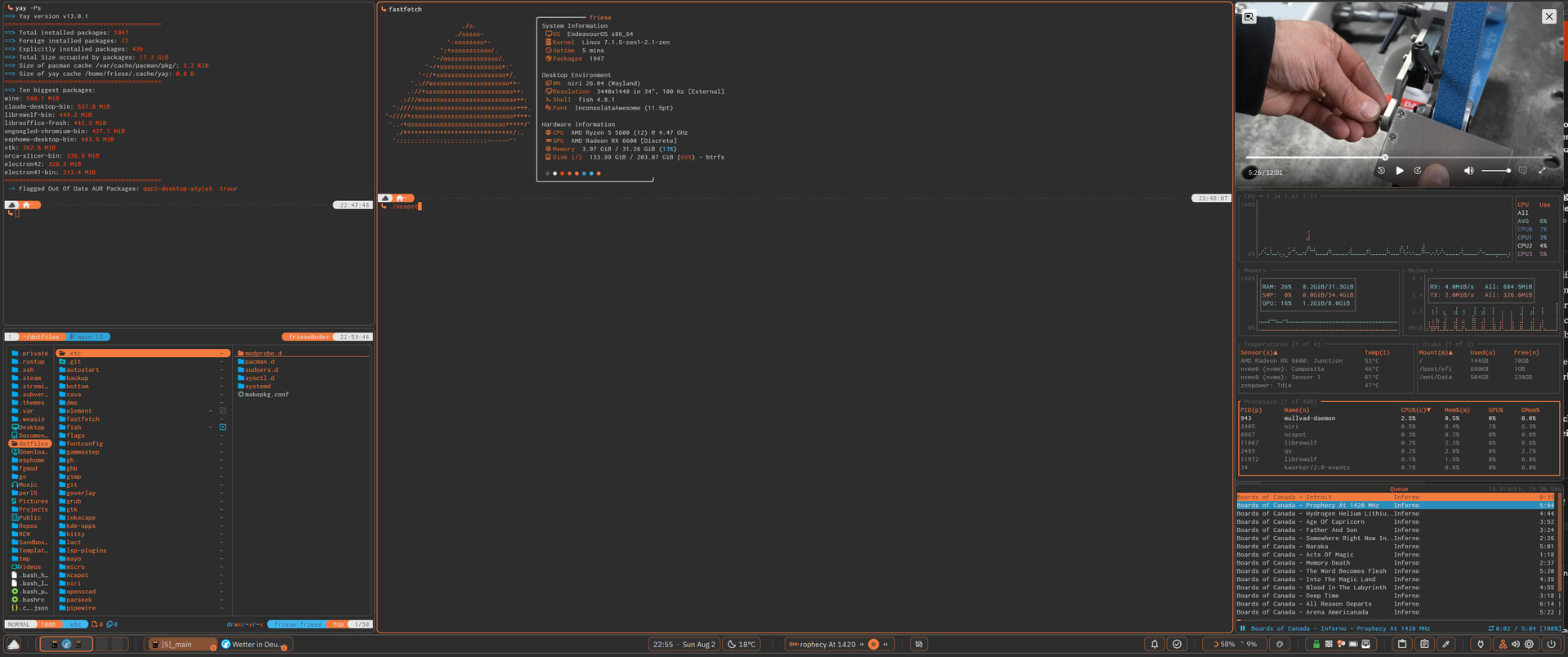Mute the video with the speaker icon
Image resolution: width=1568 pixels, height=657 pixels.
coord(1468,171)
